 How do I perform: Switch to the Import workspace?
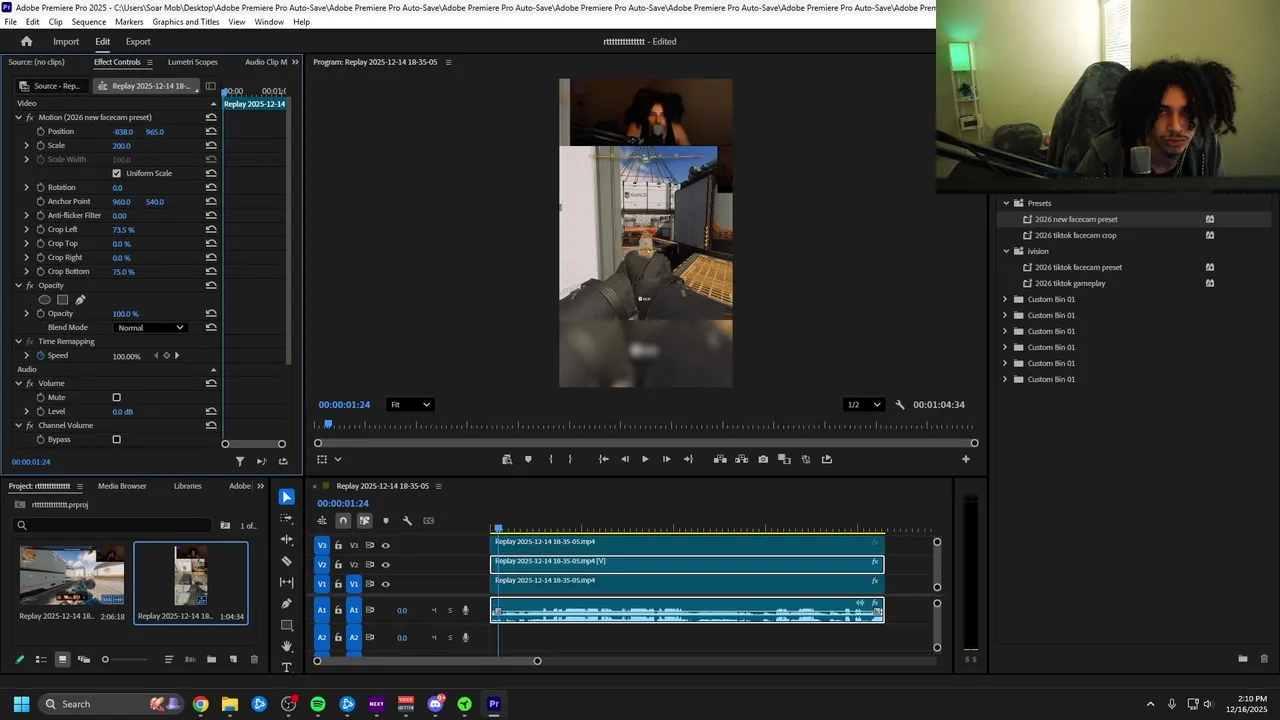[x=66, y=42]
